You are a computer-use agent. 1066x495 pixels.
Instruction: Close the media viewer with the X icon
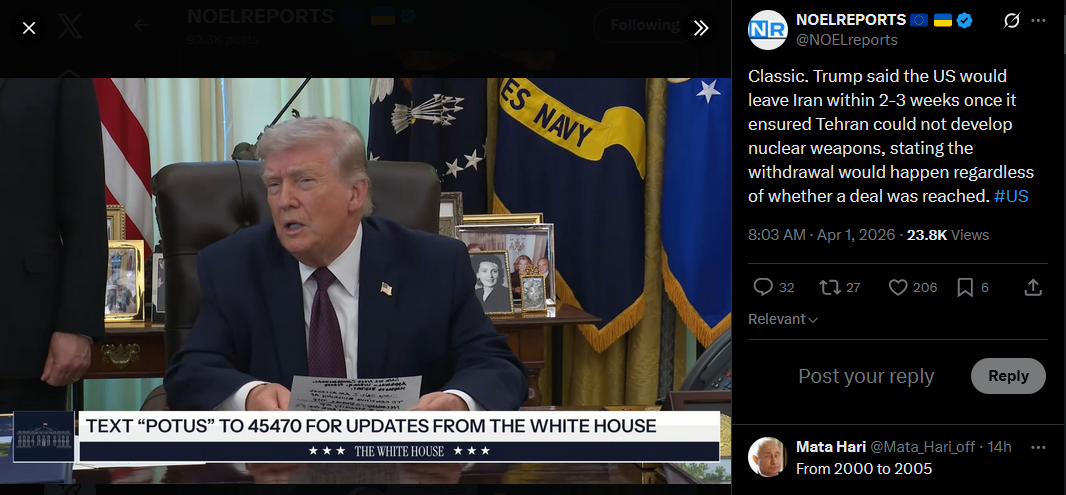click(x=29, y=28)
